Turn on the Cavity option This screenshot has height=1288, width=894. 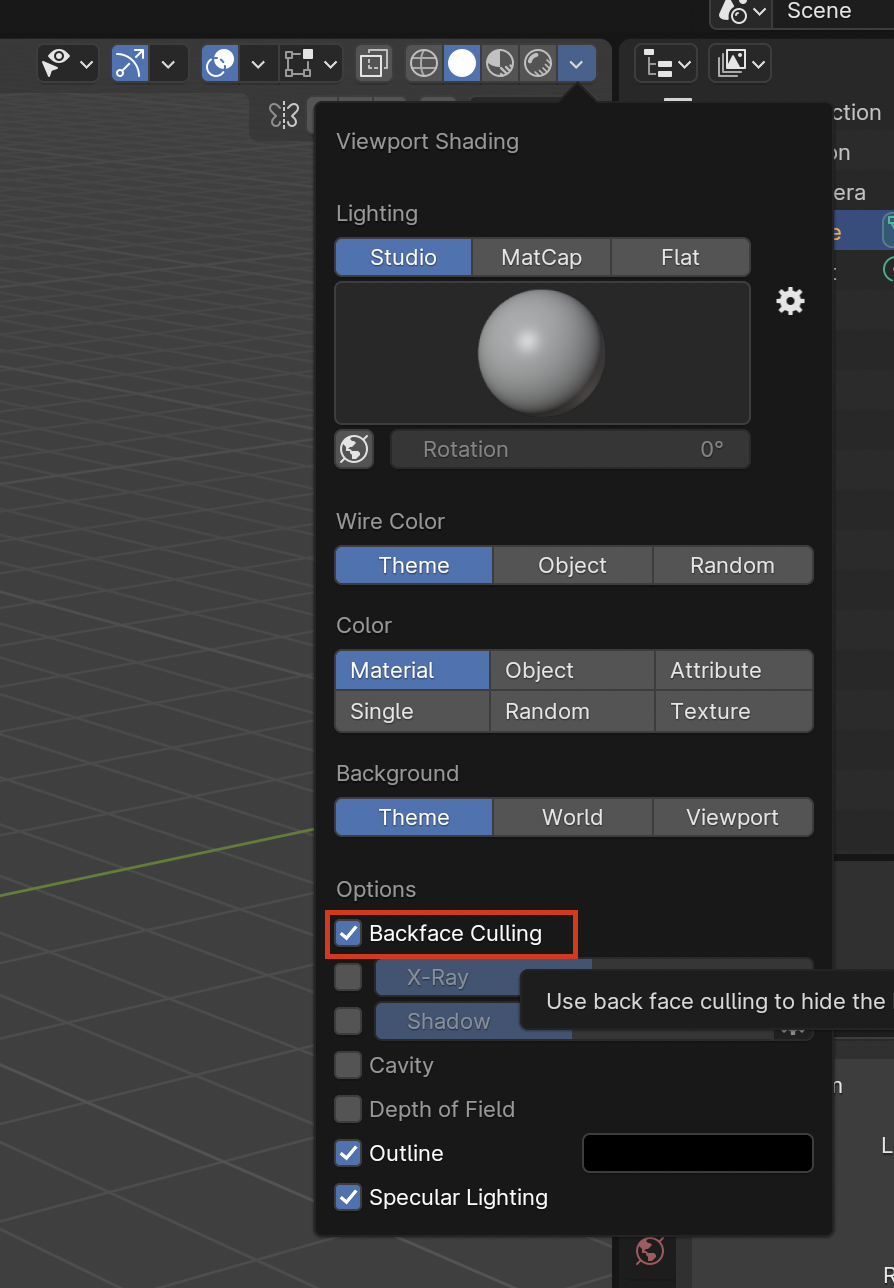point(347,1065)
